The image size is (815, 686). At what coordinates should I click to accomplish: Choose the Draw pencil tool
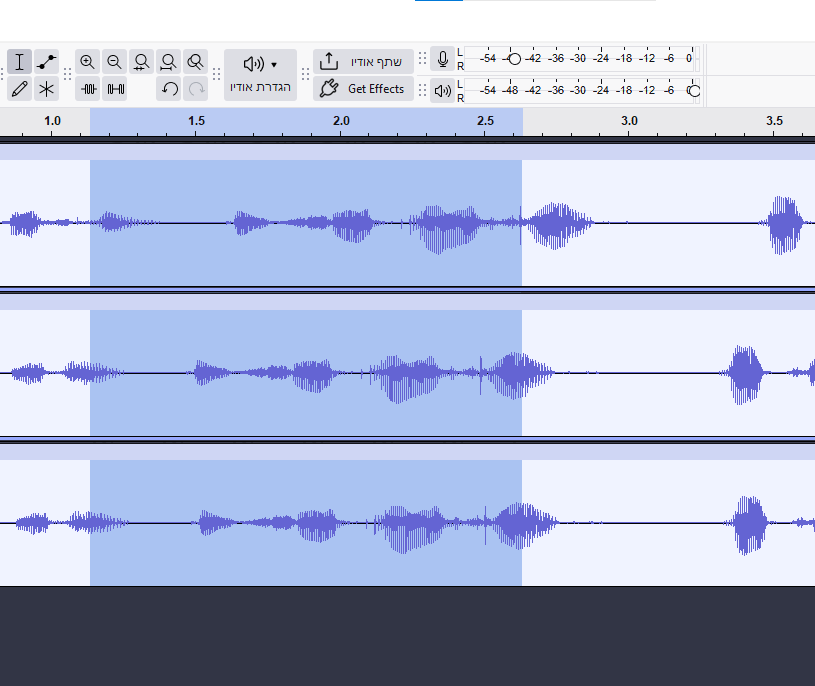pos(20,89)
